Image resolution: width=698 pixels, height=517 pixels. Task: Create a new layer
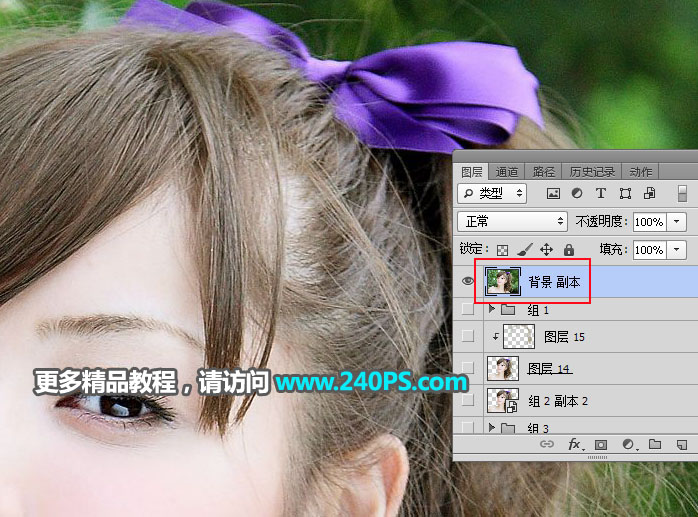click(x=682, y=444)
